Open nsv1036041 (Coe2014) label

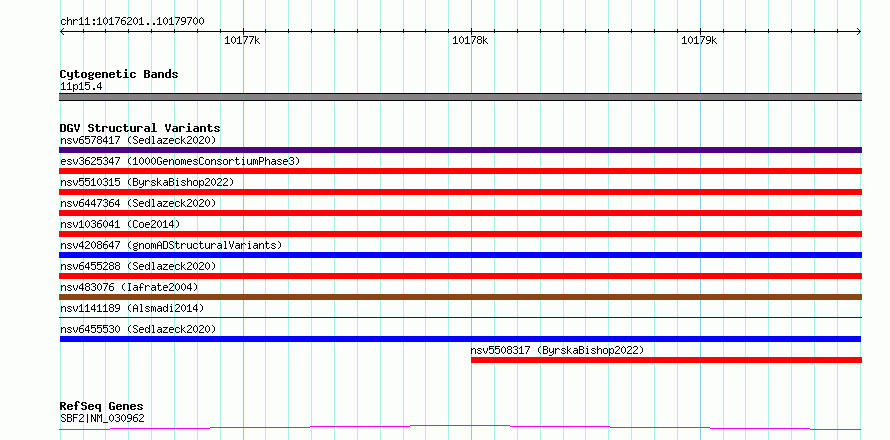(120, 224)
